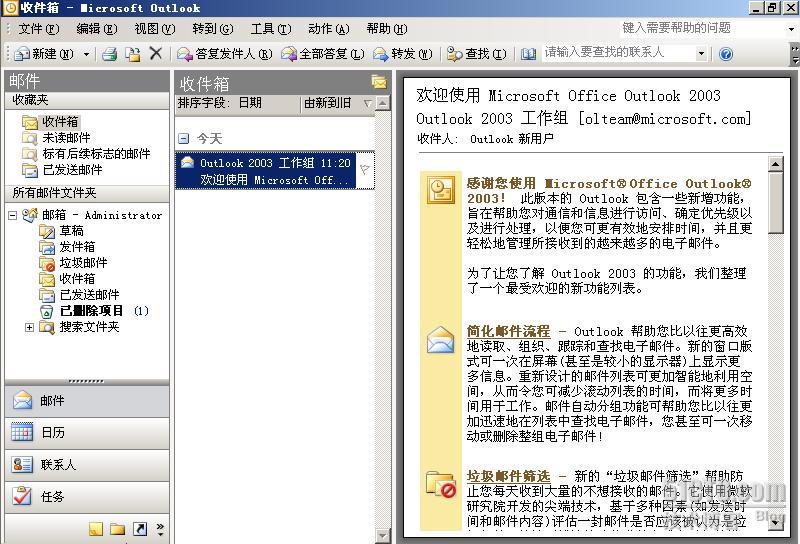The height and width of the screenshot is (544, 800).
Task: Click reading pane scrollbar up arrow
Action: click(x=776, y=164)
